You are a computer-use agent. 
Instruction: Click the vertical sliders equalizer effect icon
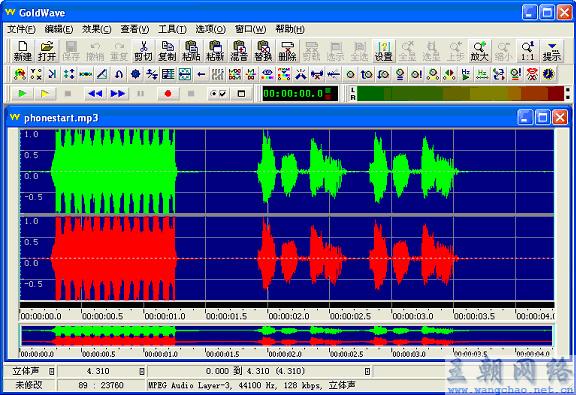217,75
